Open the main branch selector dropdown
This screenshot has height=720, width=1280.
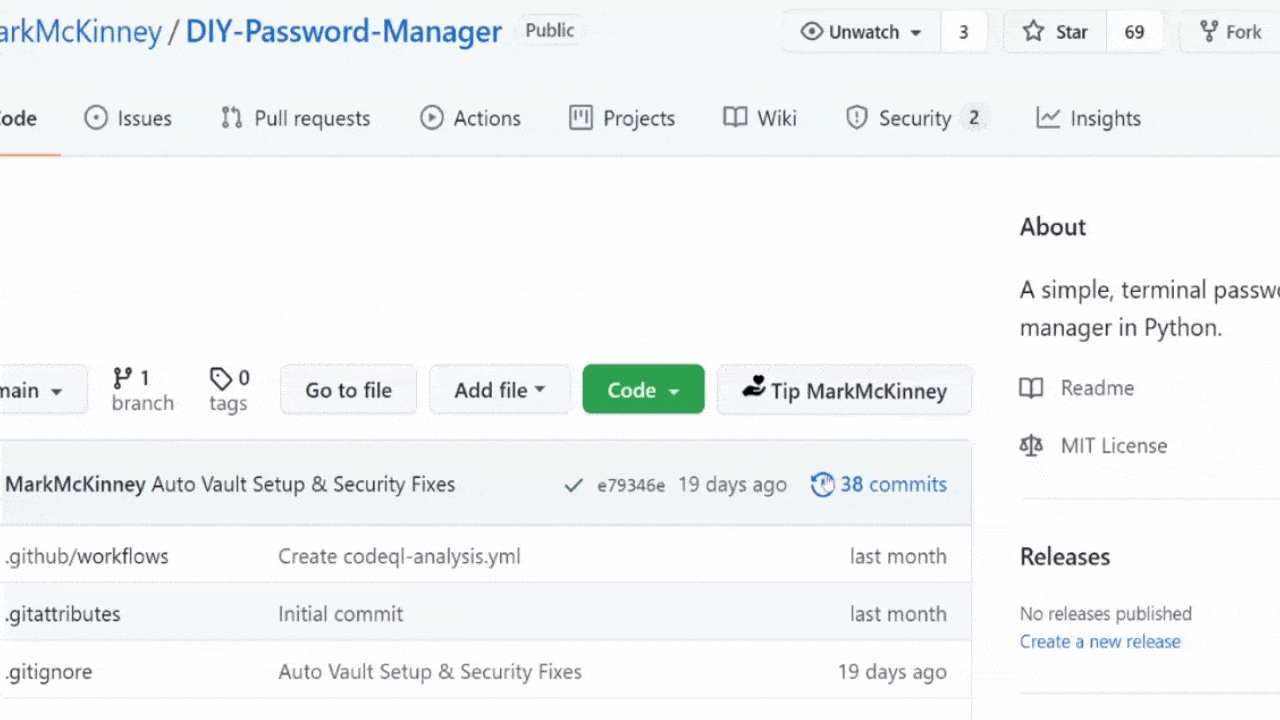pos(44,390)
